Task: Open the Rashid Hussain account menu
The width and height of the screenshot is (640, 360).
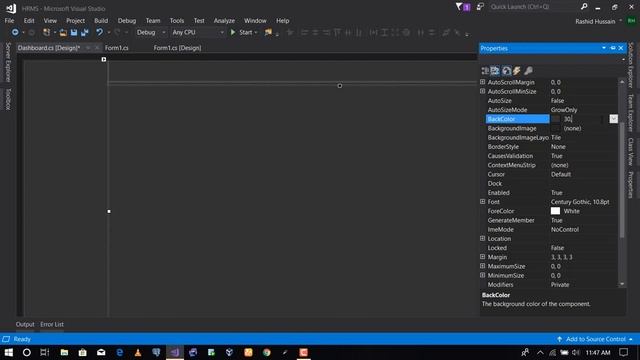Action: [x=598, y=21]
